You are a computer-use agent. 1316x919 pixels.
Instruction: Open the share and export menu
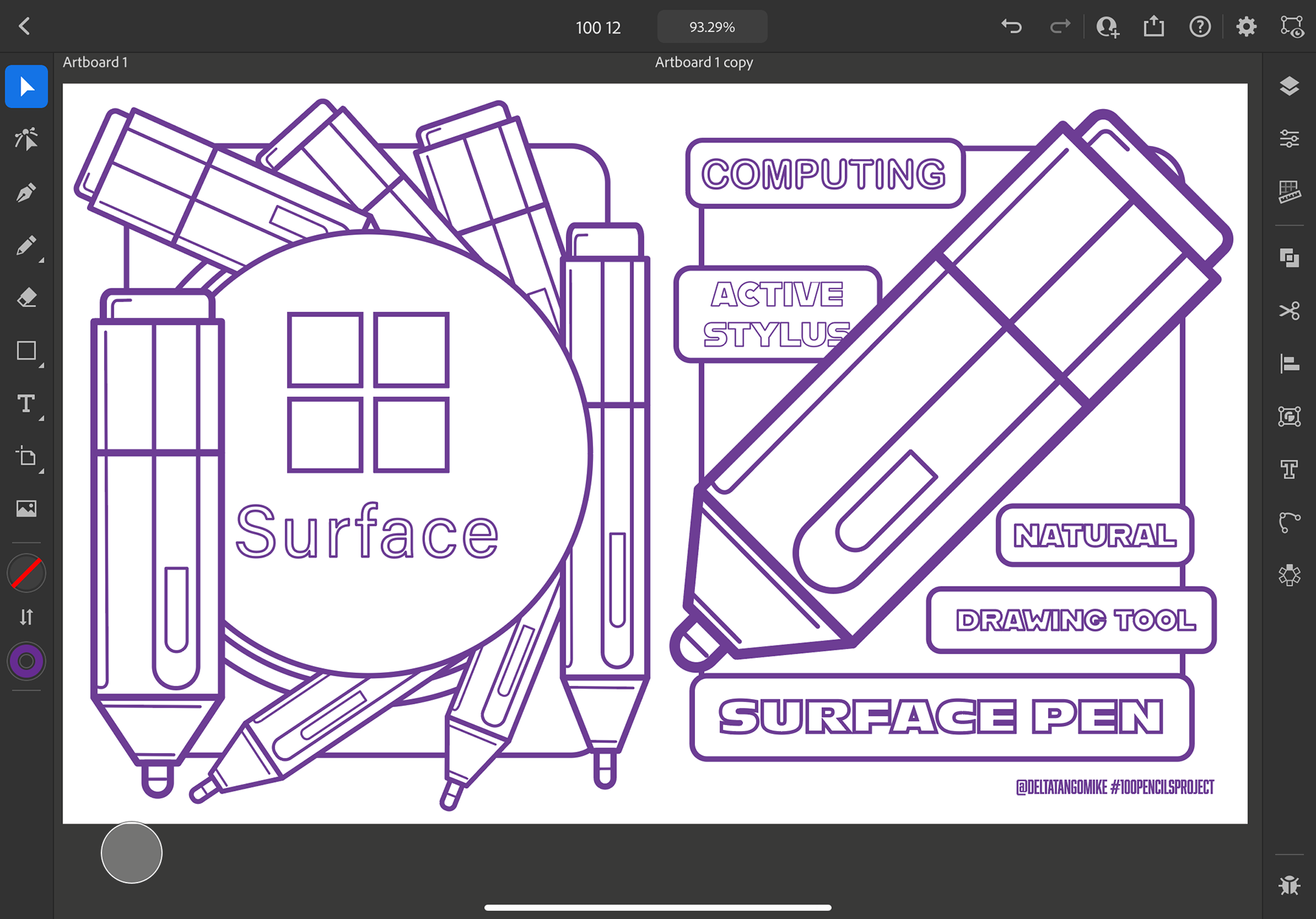coord(1154,26)
